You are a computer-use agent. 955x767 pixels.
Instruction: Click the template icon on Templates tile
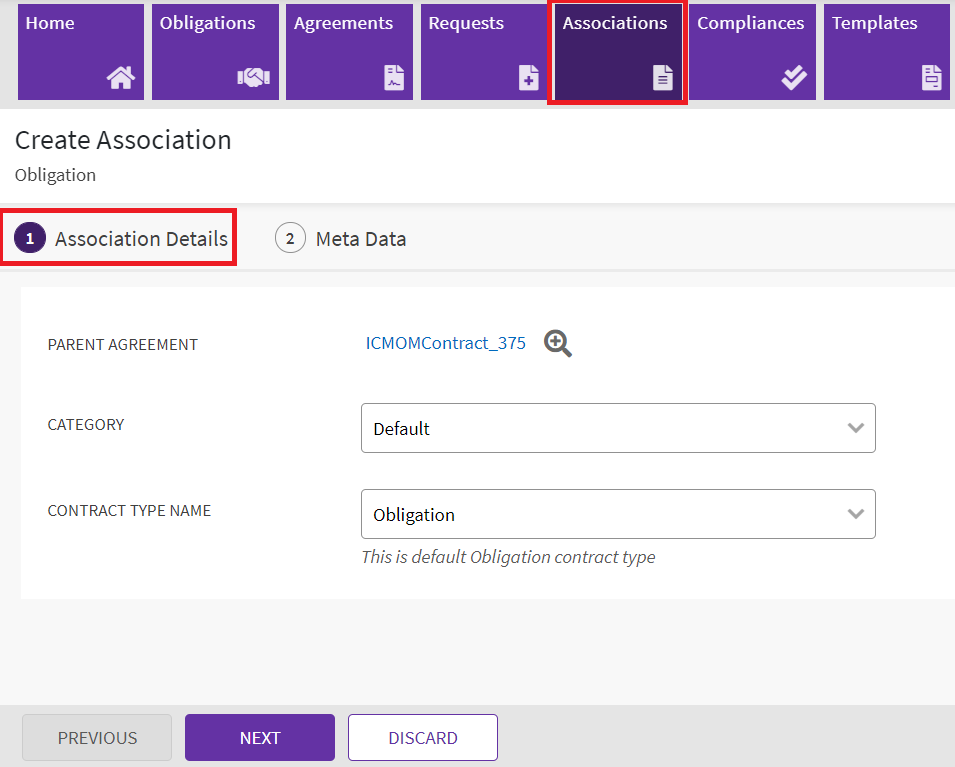click(x=932, y=78)
